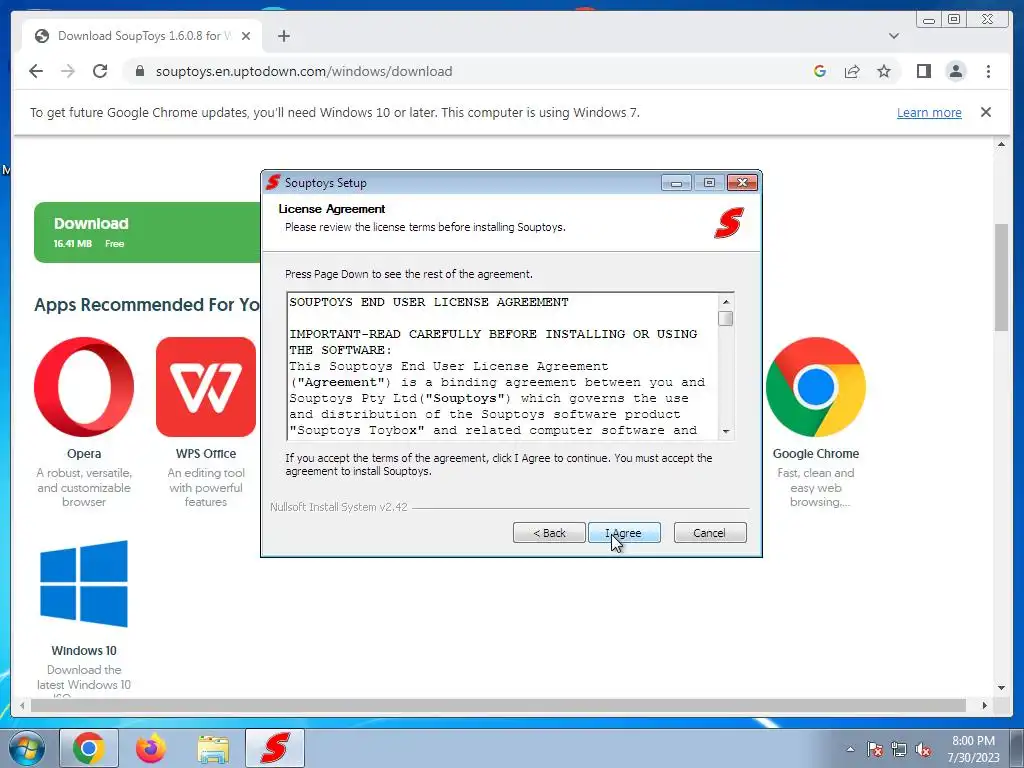Dismiss the Chrome update notice bar

(986, 112)
